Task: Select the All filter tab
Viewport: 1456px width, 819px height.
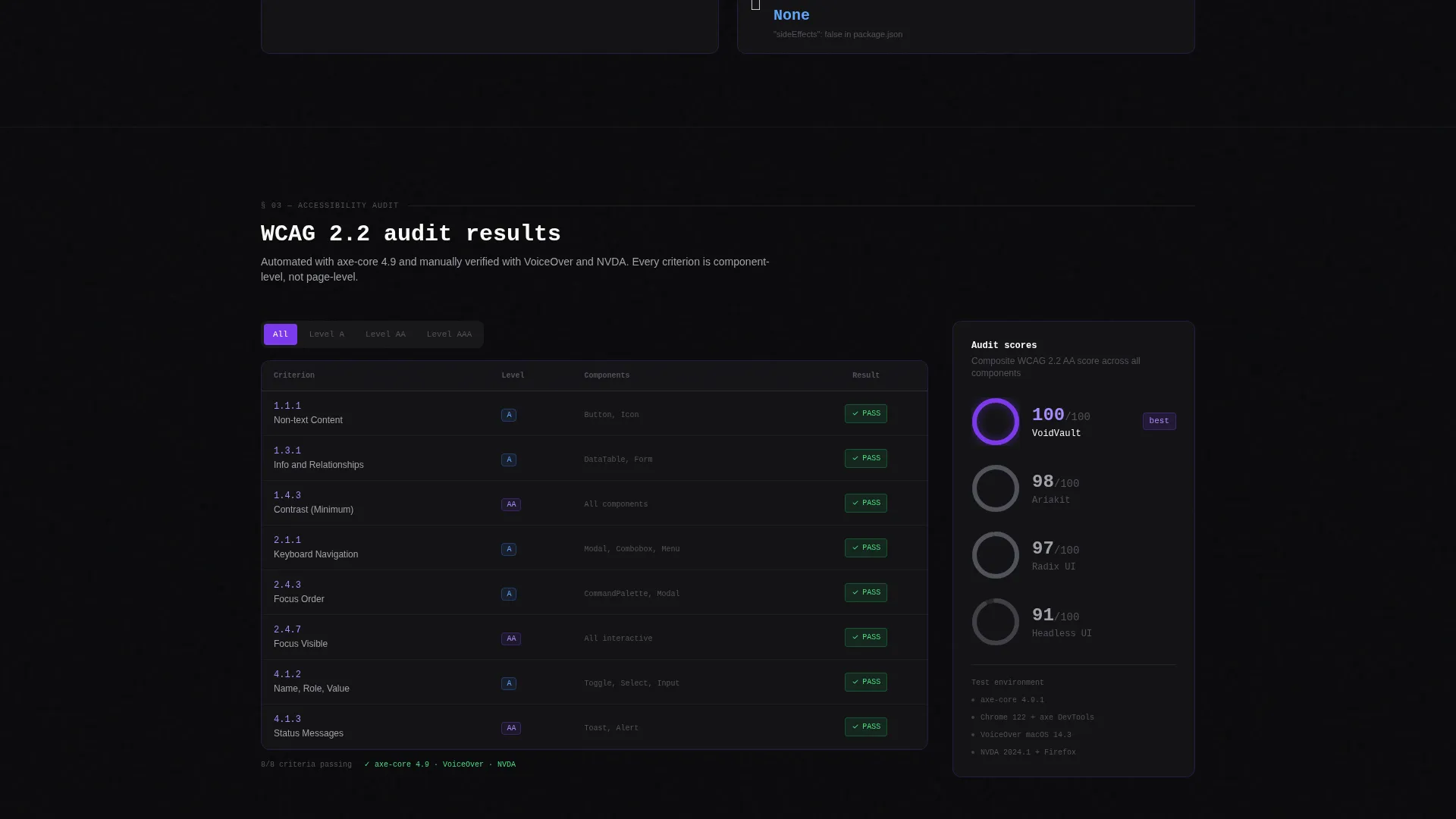Action: pyautogui.click(x=281, y=334)
